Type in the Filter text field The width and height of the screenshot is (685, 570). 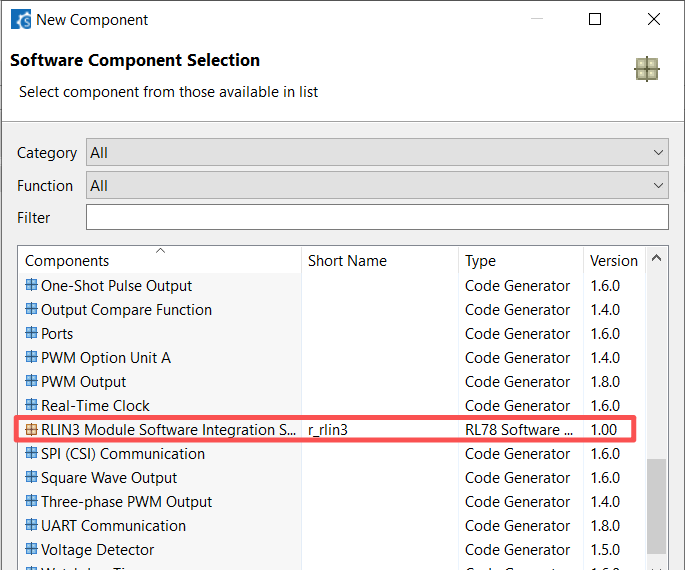click(377, 218)
